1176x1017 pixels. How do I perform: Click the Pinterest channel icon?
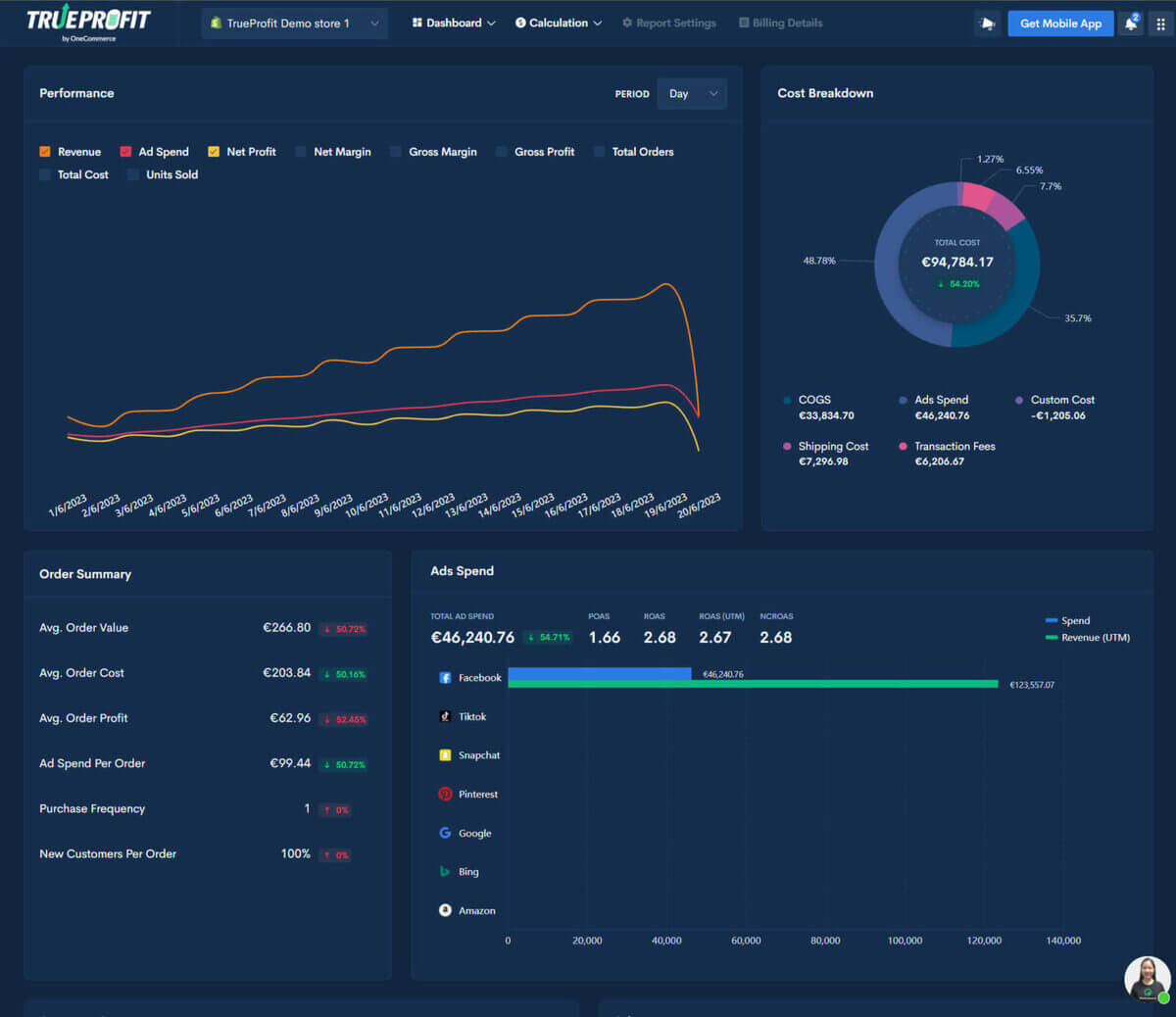[x=447, y=795]
